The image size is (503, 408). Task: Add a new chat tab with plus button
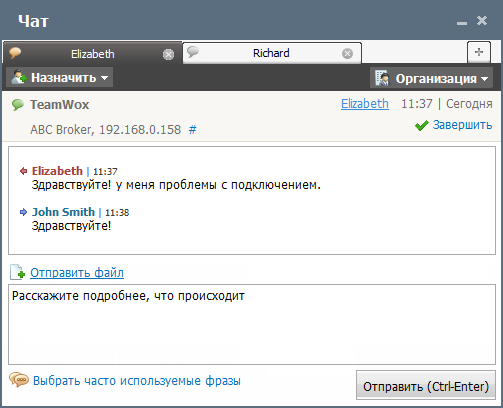[479, 52]
